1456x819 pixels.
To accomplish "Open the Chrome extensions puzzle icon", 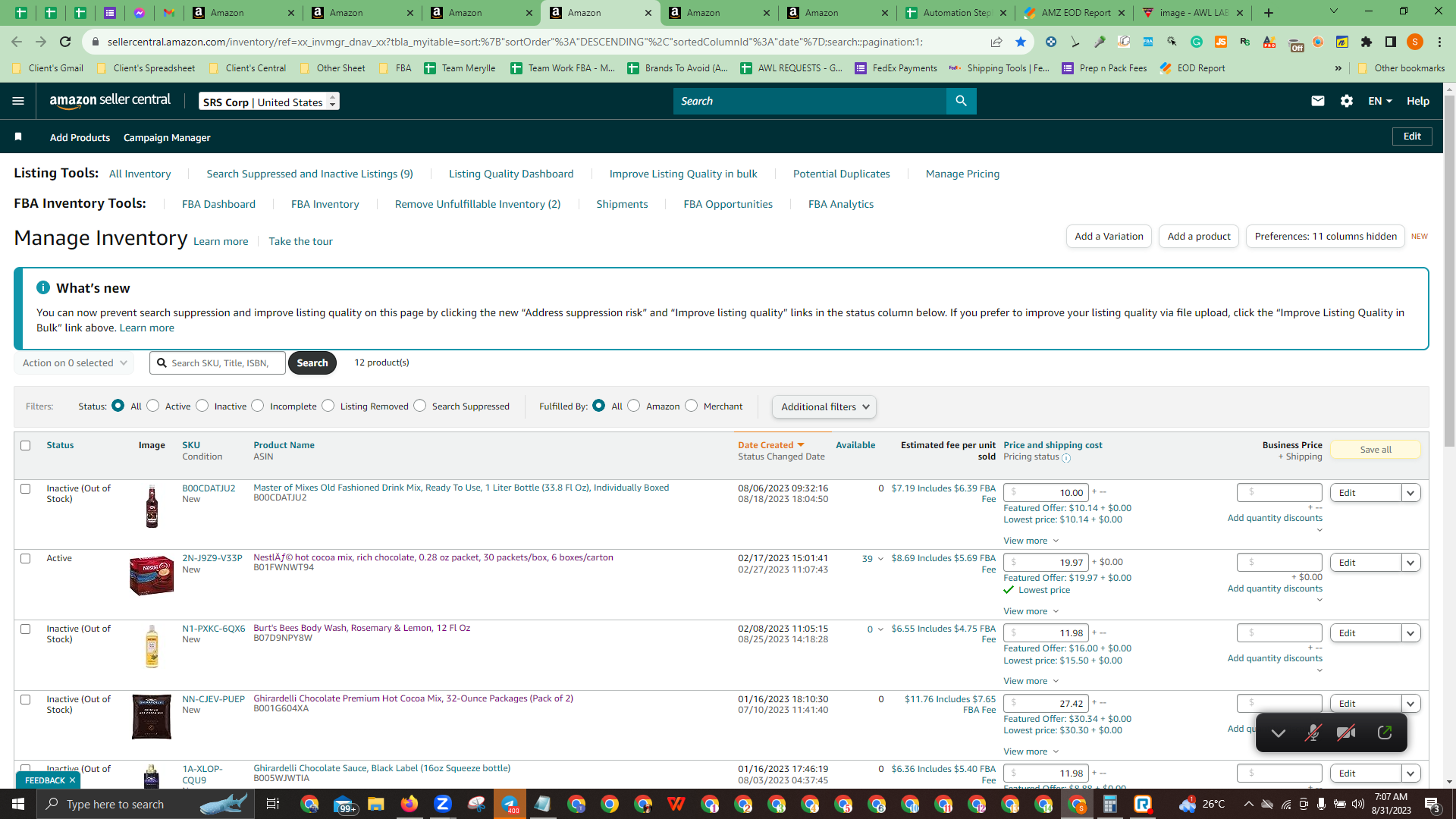I will [x=1367, y=42].
